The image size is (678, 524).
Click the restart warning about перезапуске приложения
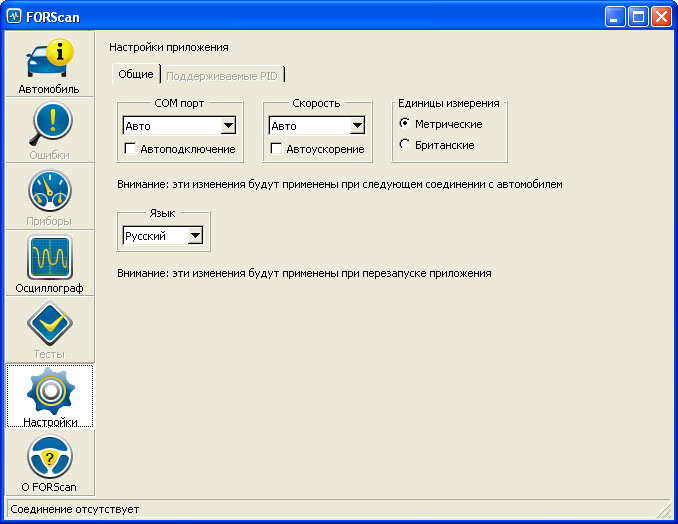[304, 273]
